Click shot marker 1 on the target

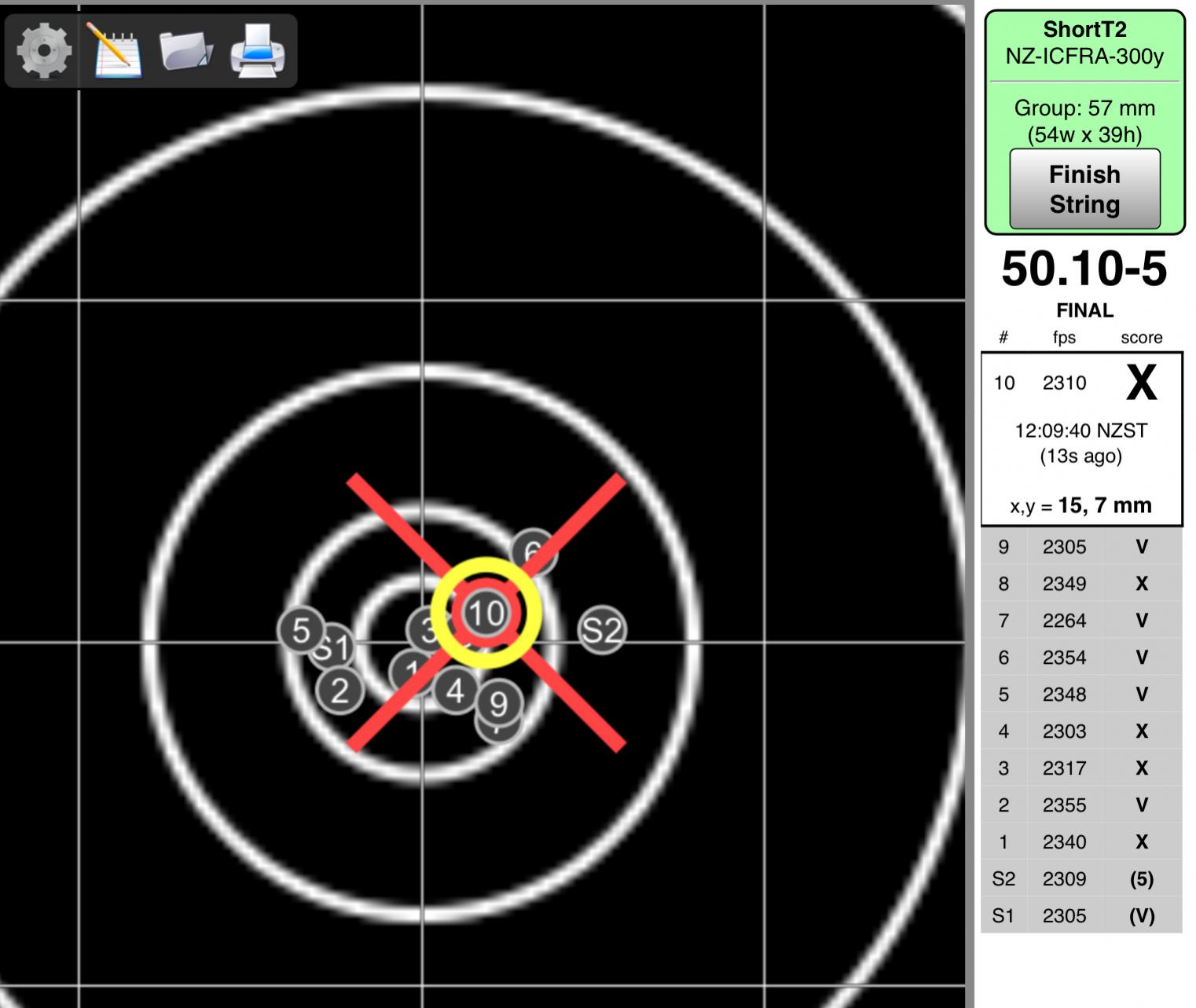(410, 673)
